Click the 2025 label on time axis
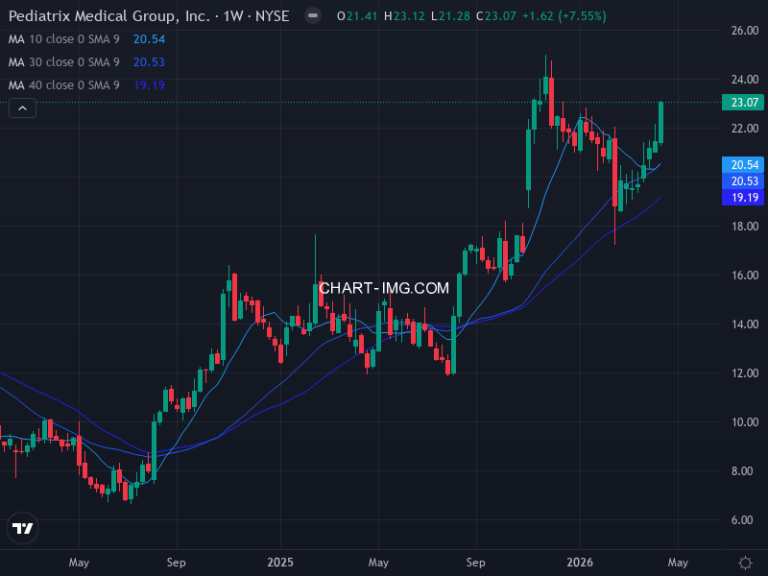 coord(280,562)
